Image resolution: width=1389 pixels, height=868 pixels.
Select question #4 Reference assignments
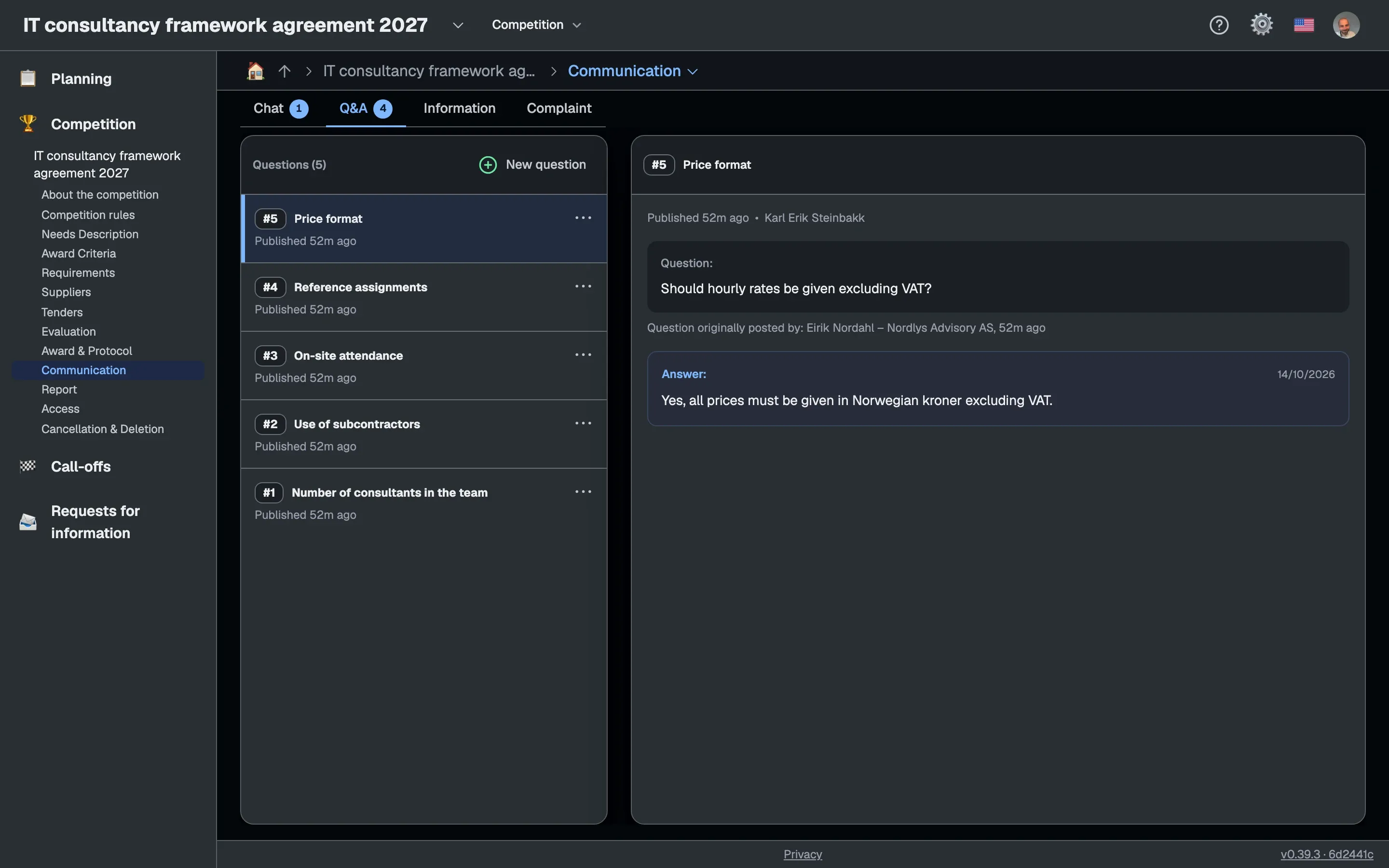coord(423,298)
